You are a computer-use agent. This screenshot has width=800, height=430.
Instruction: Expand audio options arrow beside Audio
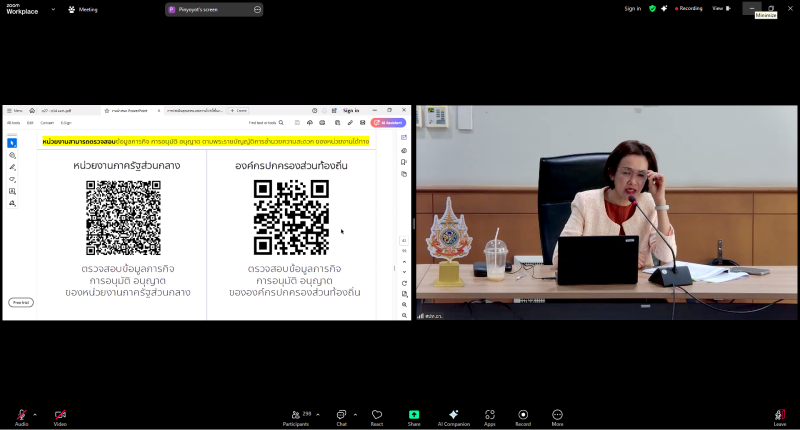point(35,413)
